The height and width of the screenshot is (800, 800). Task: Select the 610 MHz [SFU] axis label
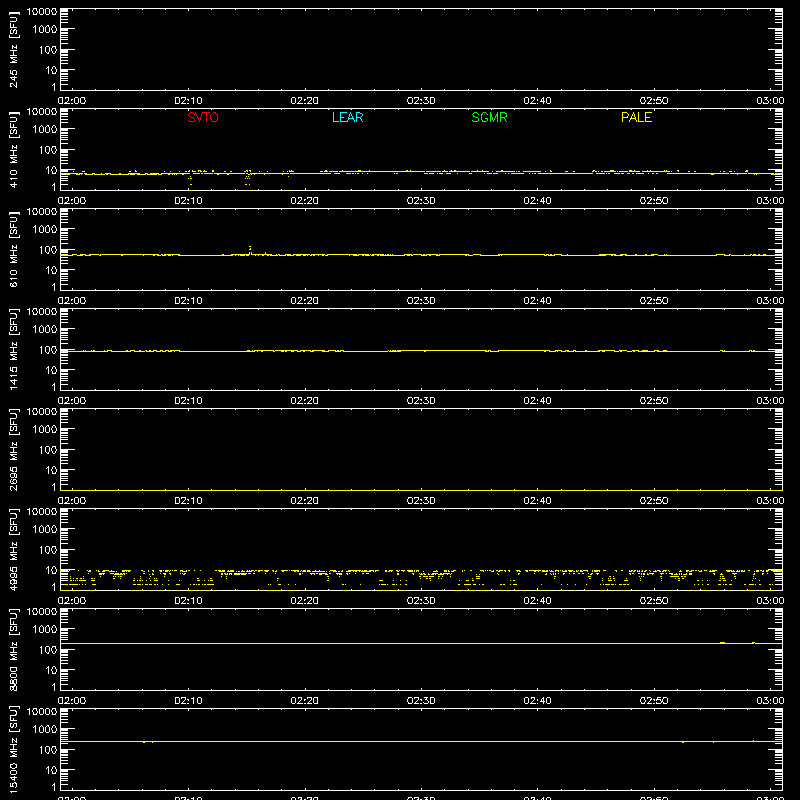click(x=13, y=249)
